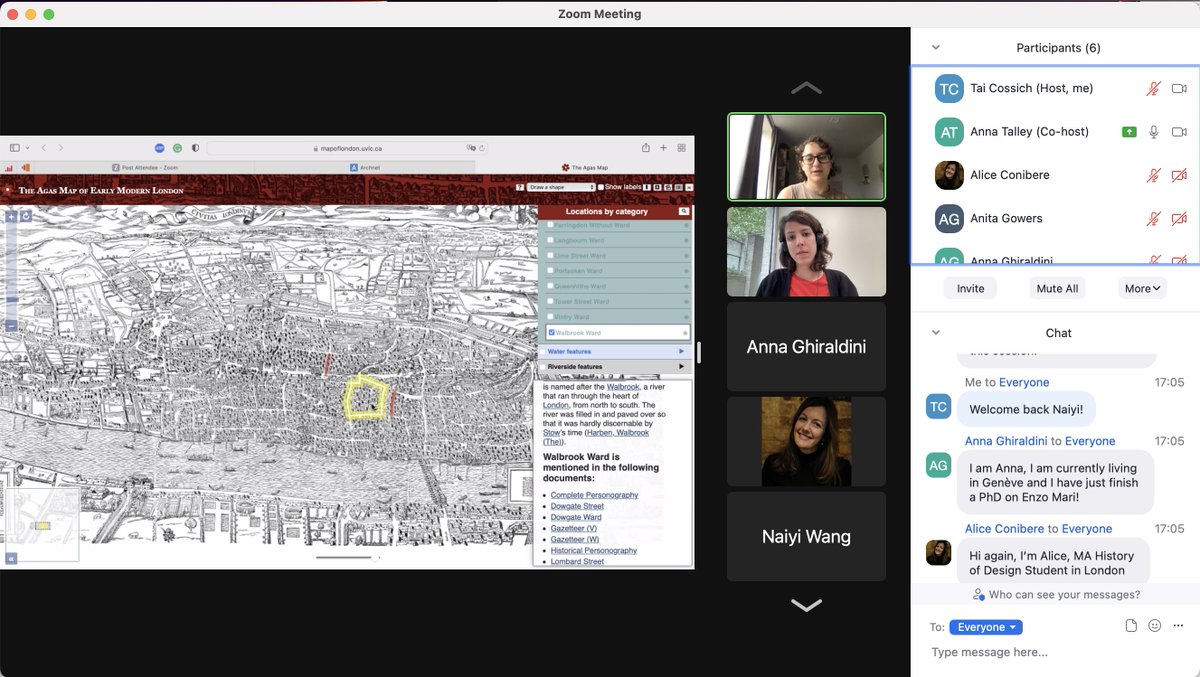Open the participants More dropdown
The width and height of the screenshot is (1200, 677).
click(x=1143, y=288)
